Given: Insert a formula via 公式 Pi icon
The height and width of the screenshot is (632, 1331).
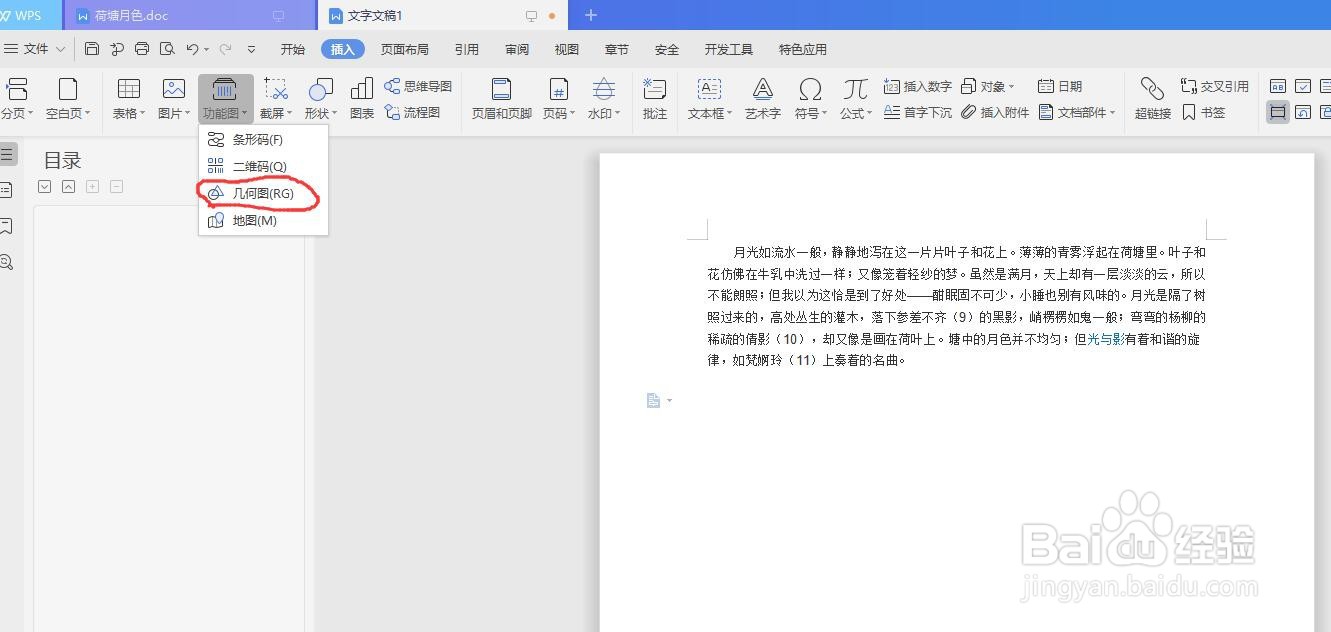Looking at the screenshot, I should coord(855,99).
